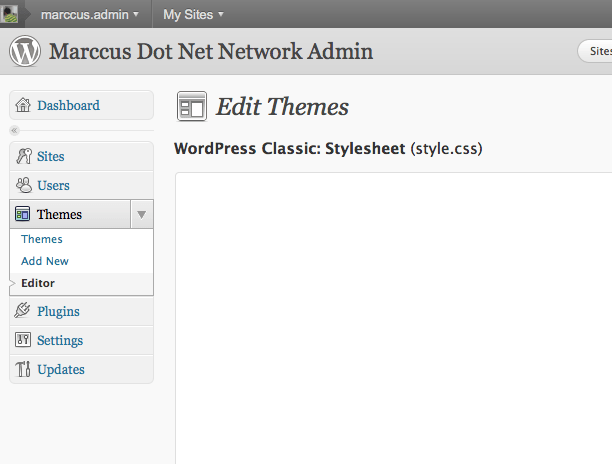612x464 pixels.
Task: Click the Updates tools icon
Action: coord(23,369)
